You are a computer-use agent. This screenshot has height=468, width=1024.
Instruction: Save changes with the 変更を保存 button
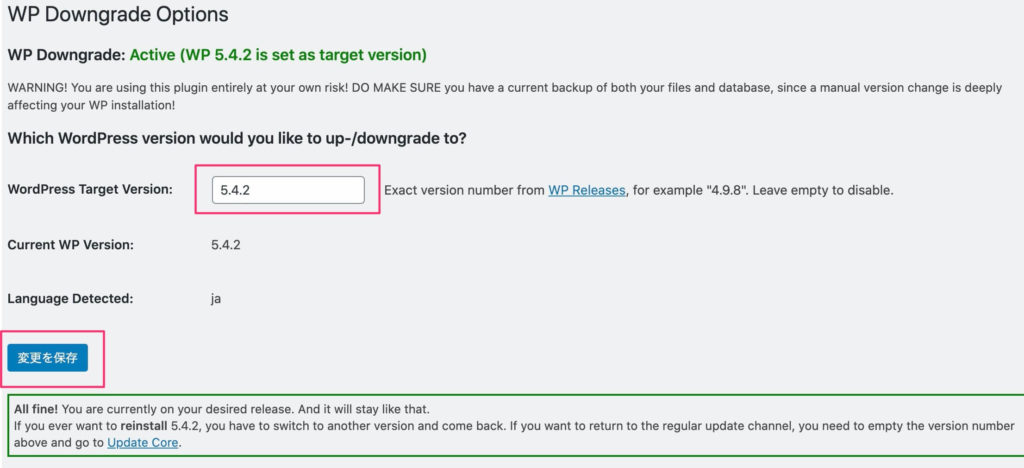tap(48, 358)
